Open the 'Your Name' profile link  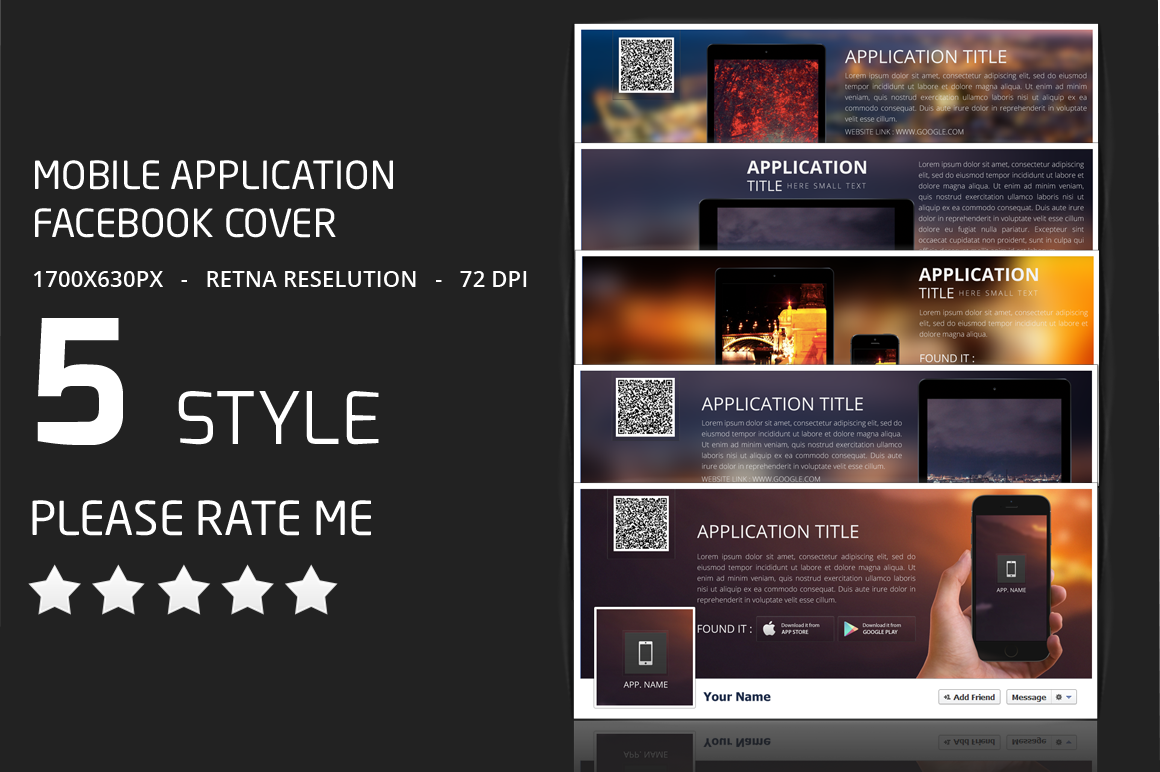[737, 697]
